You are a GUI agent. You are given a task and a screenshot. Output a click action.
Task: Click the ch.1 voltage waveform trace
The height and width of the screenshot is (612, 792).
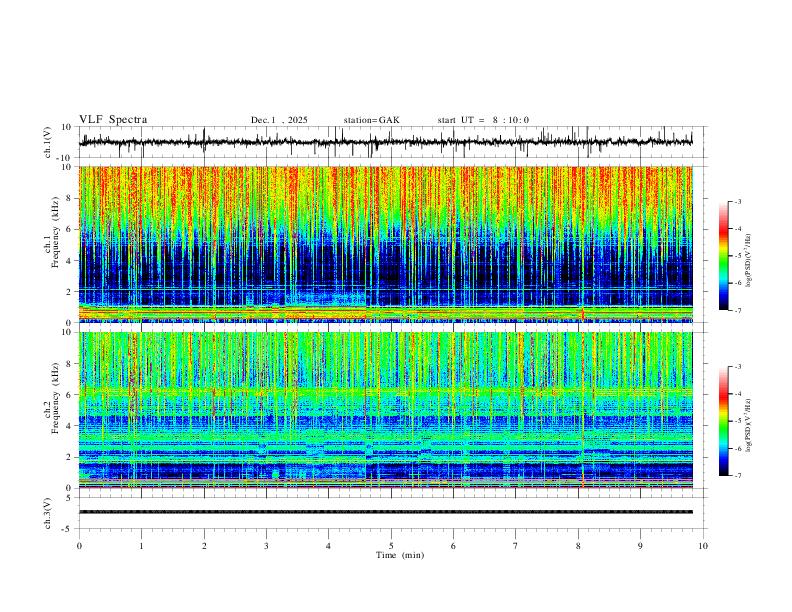(385, 142)
